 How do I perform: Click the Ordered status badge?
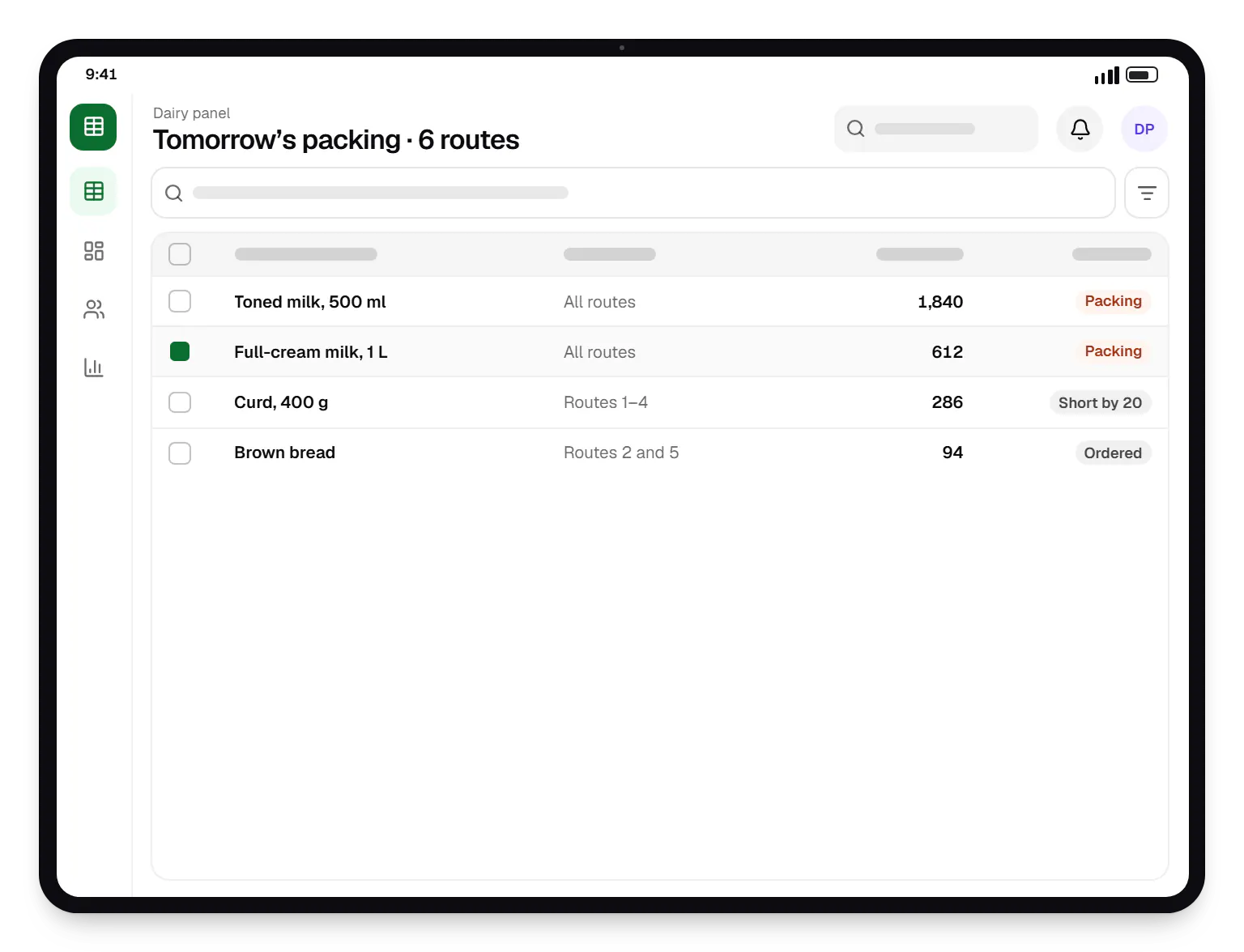click(1113, 453)
